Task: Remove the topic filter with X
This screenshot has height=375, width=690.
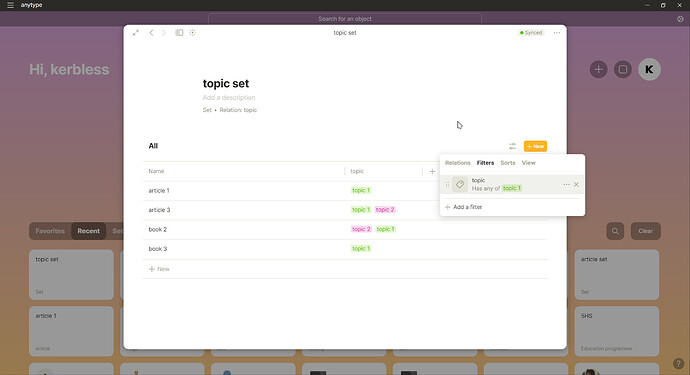Action: (576, 184)
